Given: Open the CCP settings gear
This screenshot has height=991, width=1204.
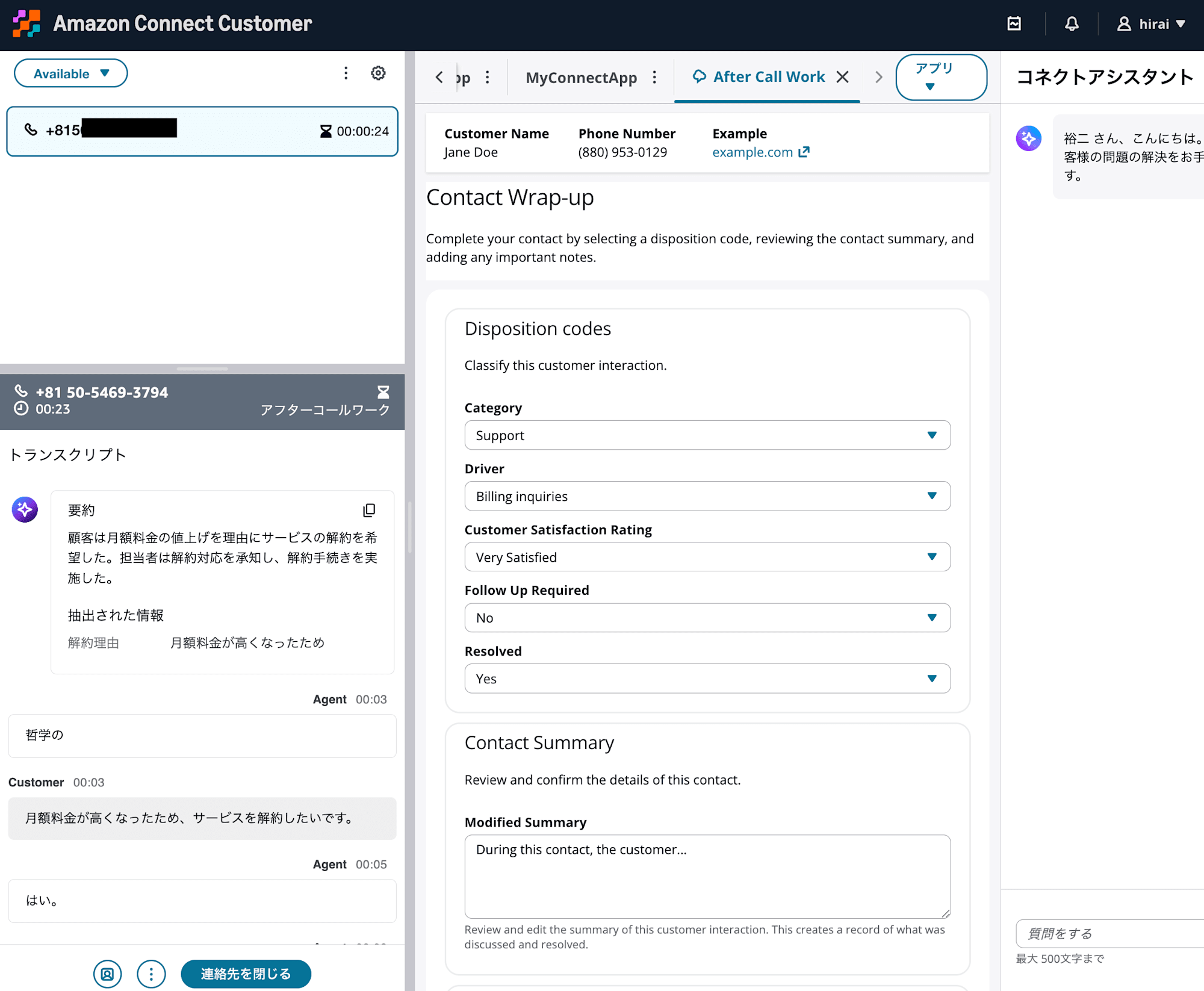Looking at the screenshot, I should [x=378, y=73].
